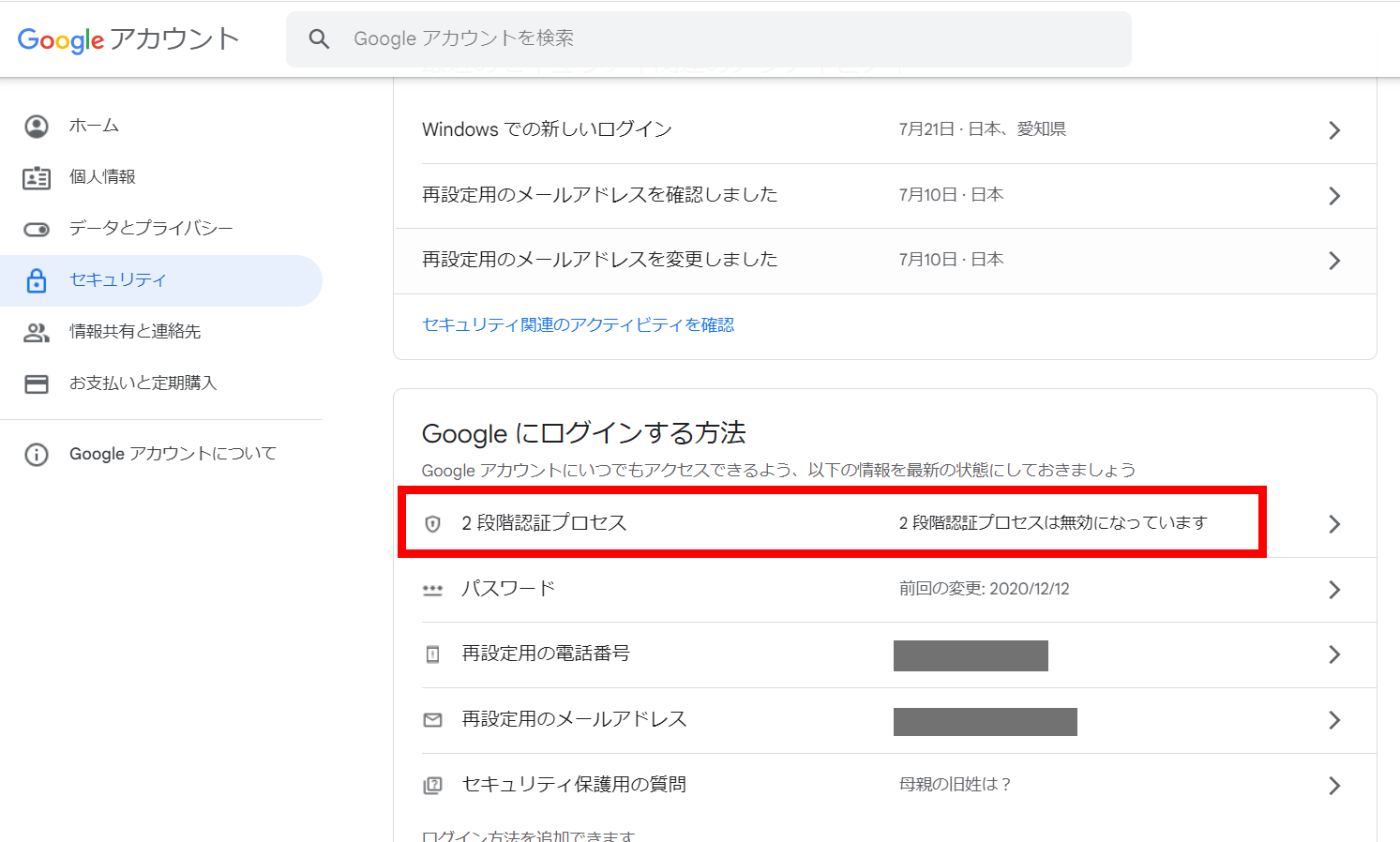Click the データとプライバシー toggle icon
1400x842 pixels.
coord(37,229)
